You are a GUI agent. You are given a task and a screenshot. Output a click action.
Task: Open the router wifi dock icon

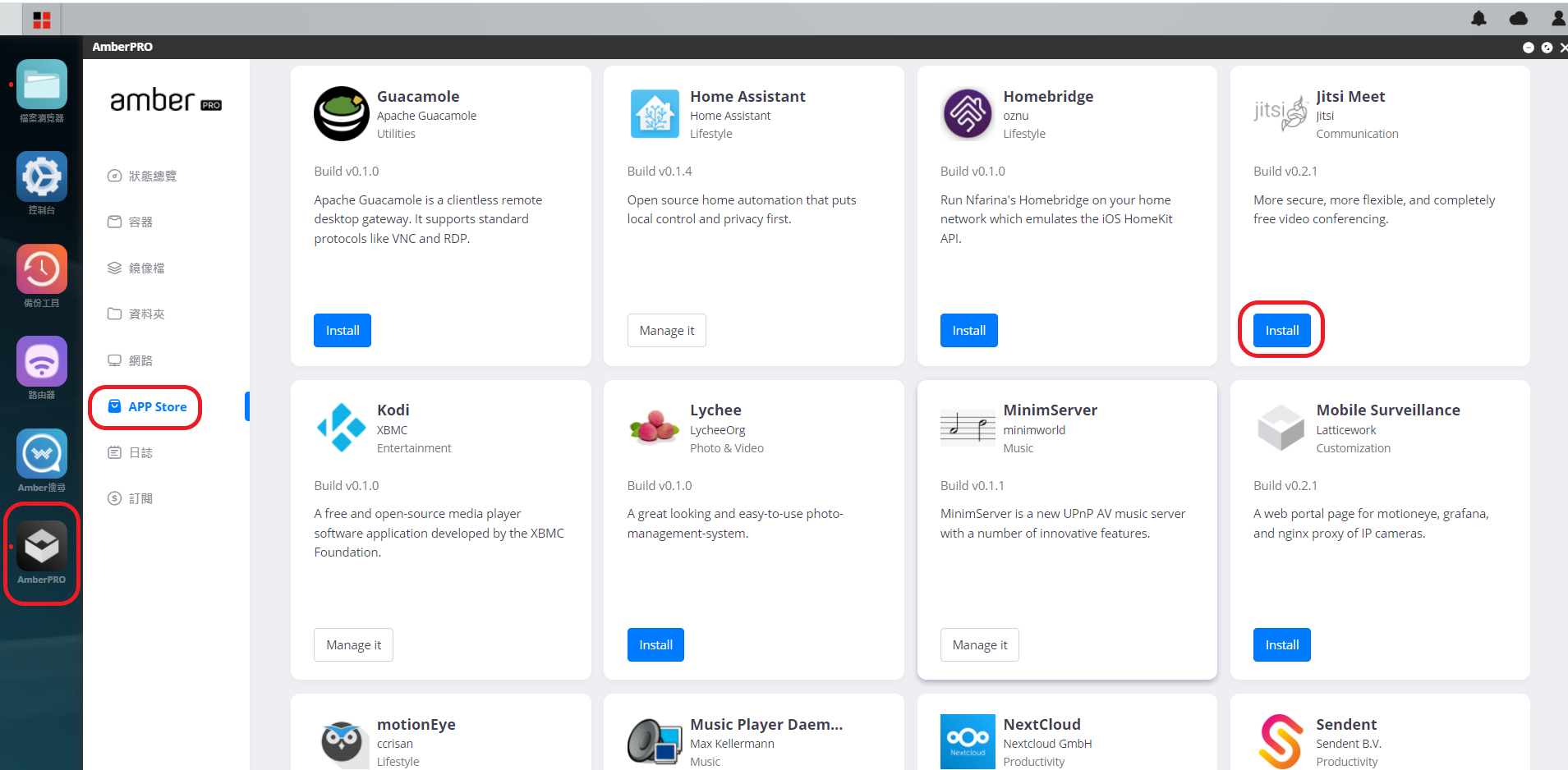42,361
